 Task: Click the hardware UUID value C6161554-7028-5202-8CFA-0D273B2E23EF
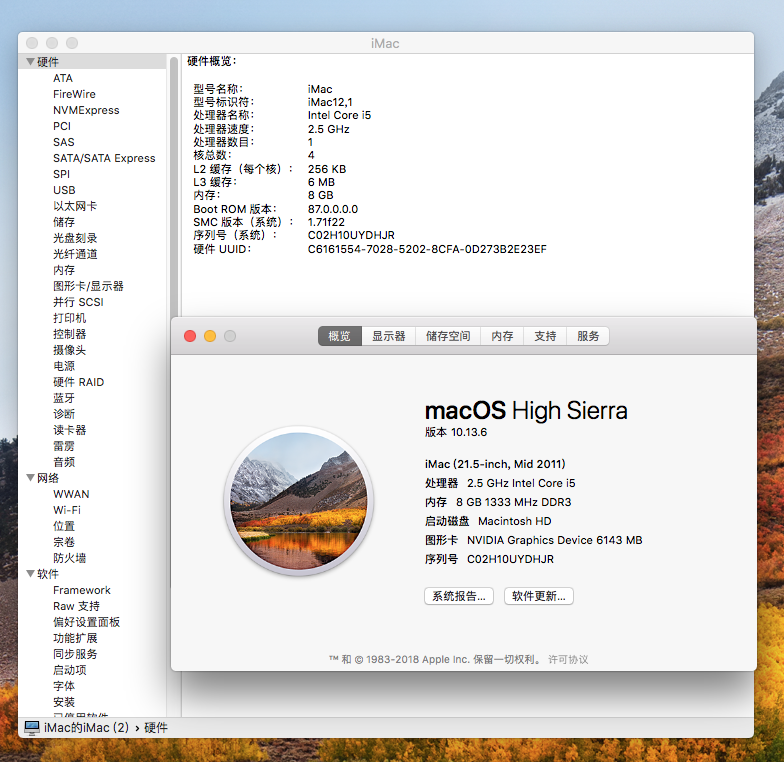[428, 249]
